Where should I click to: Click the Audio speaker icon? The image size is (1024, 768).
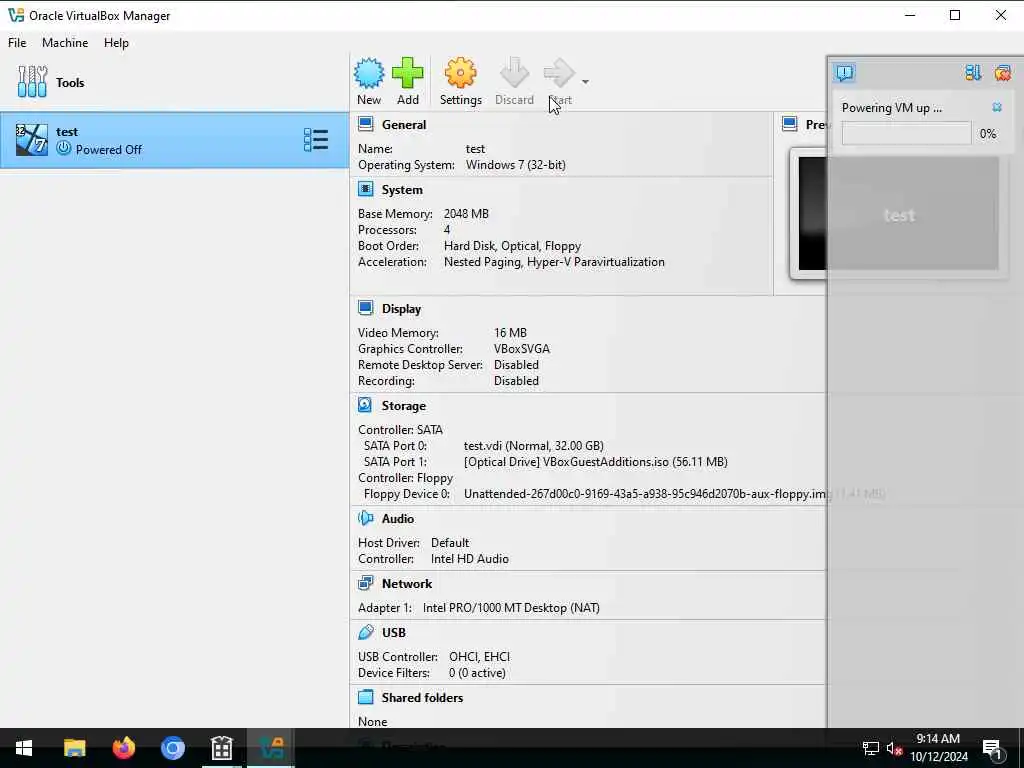coord(366,518)
